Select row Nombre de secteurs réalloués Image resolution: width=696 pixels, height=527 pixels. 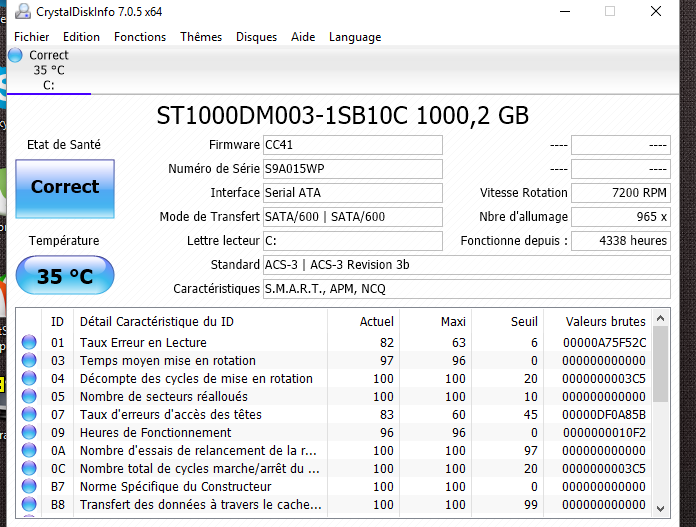click(335, 396)
